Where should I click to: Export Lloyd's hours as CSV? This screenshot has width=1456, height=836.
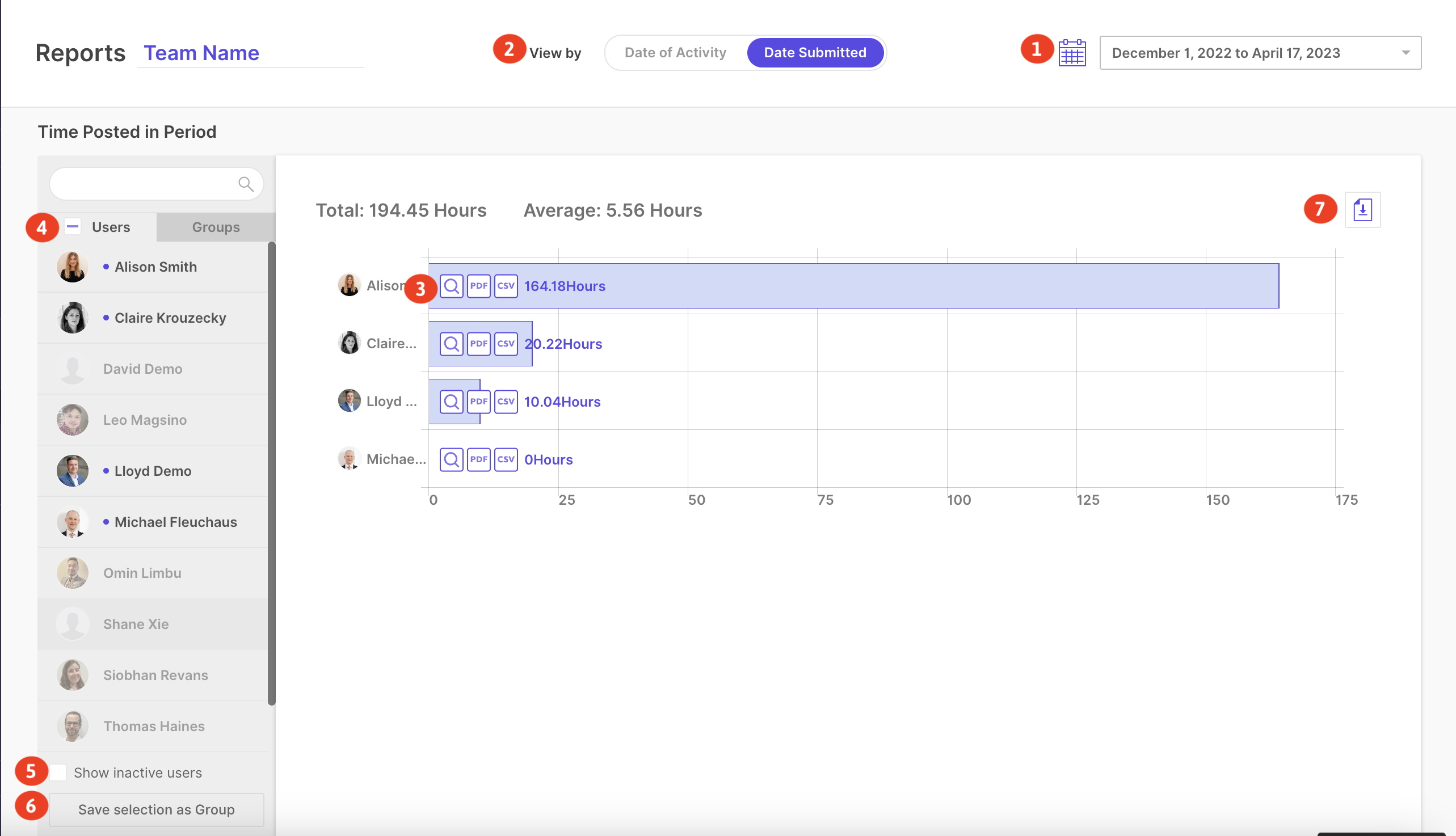[506, 402]
